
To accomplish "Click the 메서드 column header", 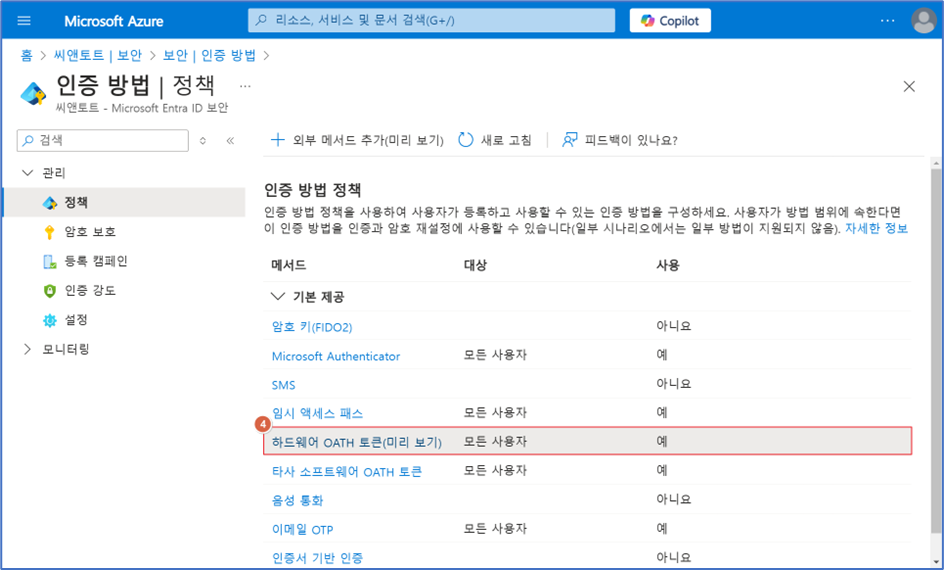I will coord(289,265).
